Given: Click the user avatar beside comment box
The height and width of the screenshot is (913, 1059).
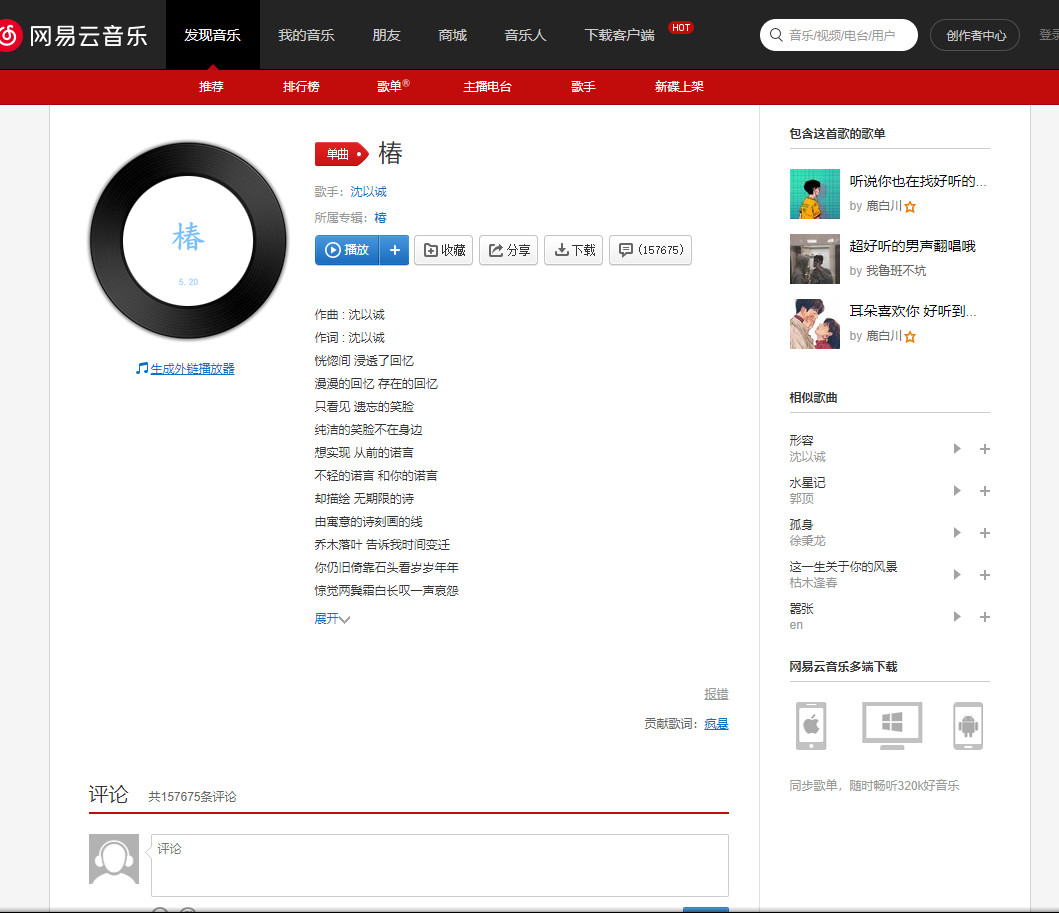Looking at the screenshot, I should click(x=114, y=858).
